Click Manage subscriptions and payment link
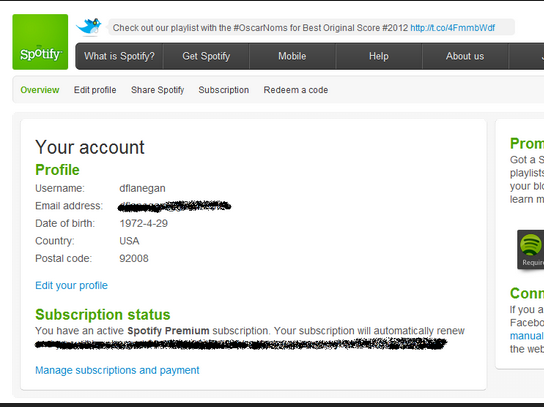 [117, 370]
